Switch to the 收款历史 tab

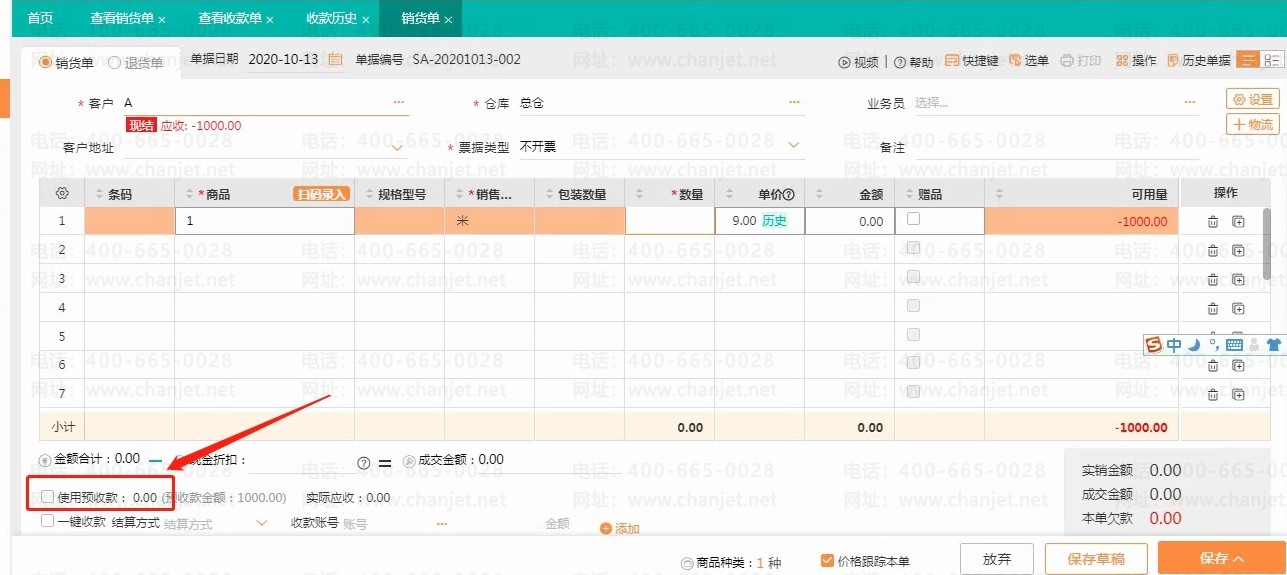tap(331, 18)
